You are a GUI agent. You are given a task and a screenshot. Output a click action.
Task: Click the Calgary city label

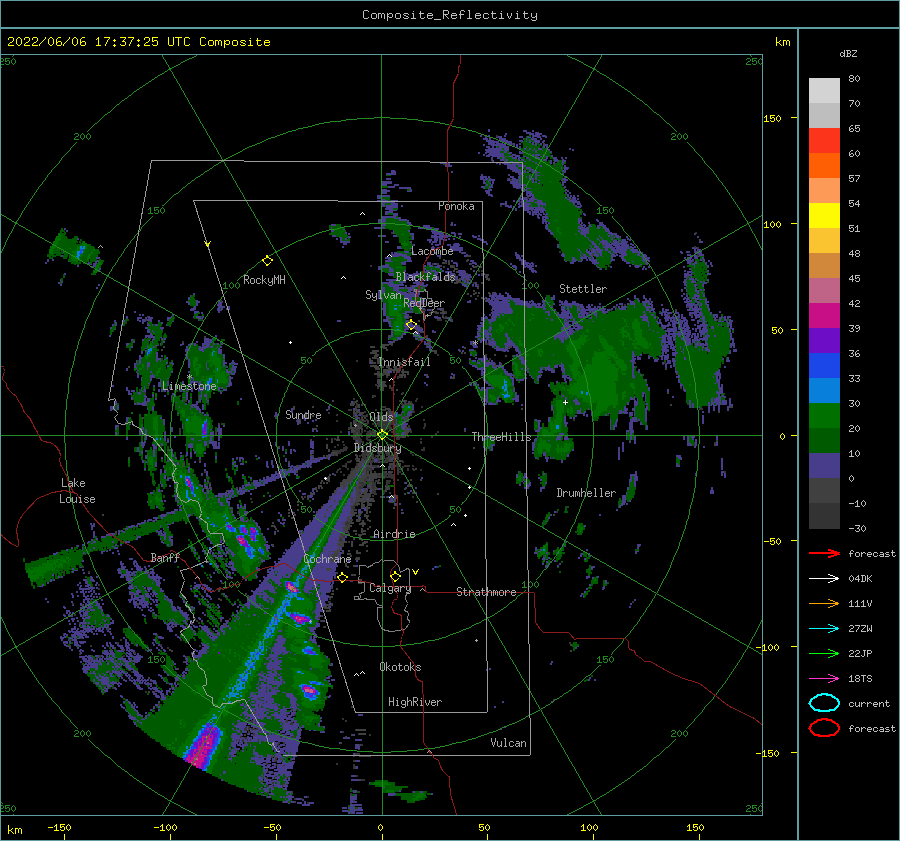[x=390, y=588]
